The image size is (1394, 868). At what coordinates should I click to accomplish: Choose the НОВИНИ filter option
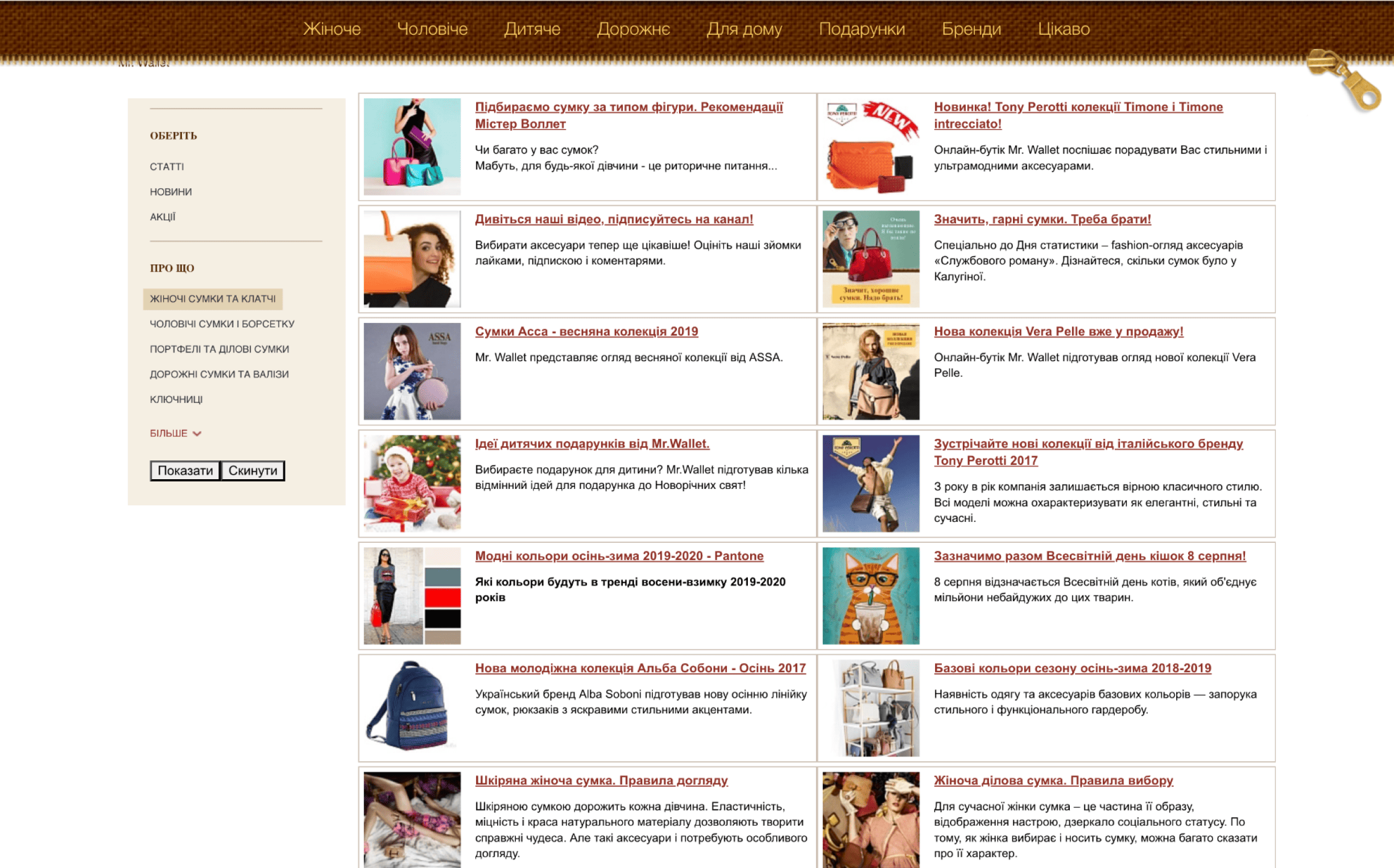(171, 192)
